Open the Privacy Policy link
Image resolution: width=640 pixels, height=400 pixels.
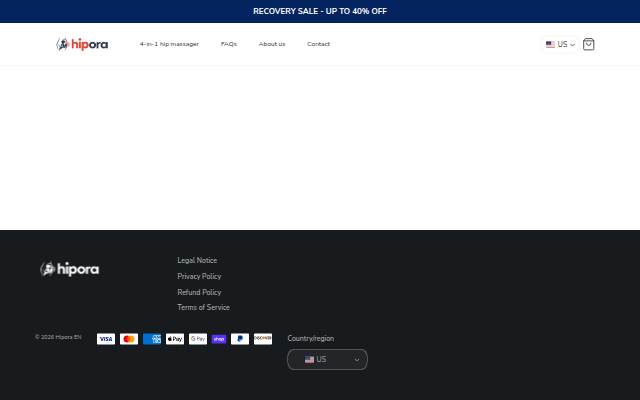tap(199, 276)
